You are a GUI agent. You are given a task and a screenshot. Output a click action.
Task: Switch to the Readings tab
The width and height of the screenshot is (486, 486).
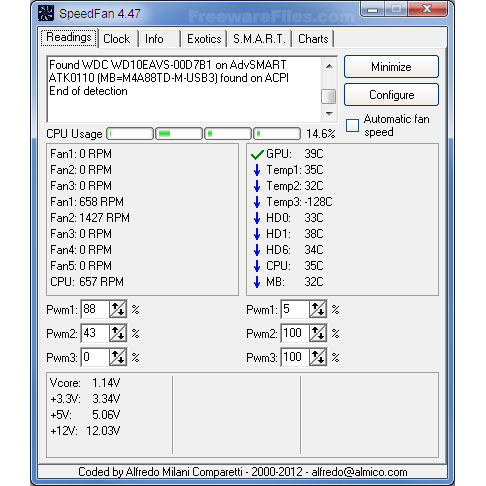pos(69,38)
